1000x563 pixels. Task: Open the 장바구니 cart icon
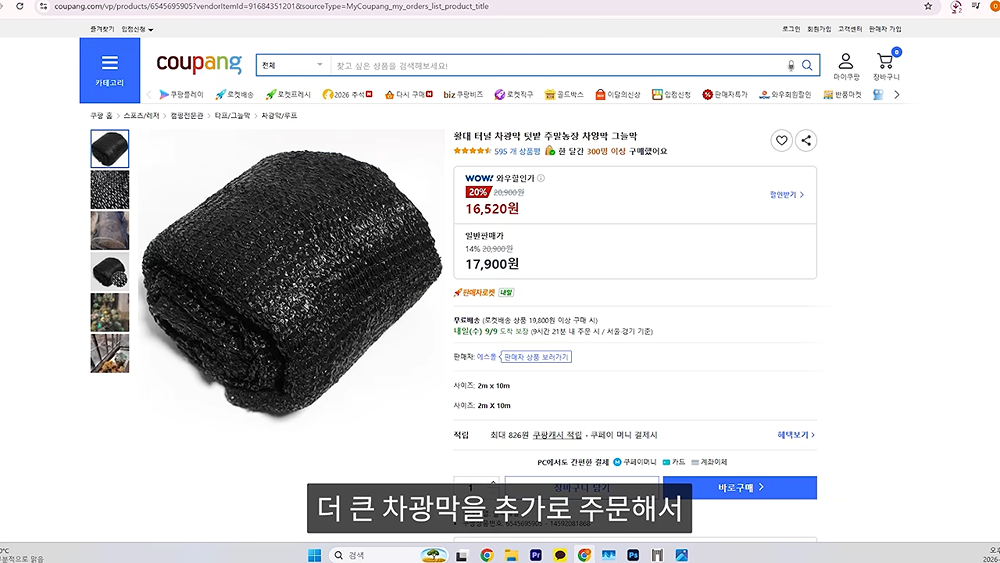click(x=886, y=66)
